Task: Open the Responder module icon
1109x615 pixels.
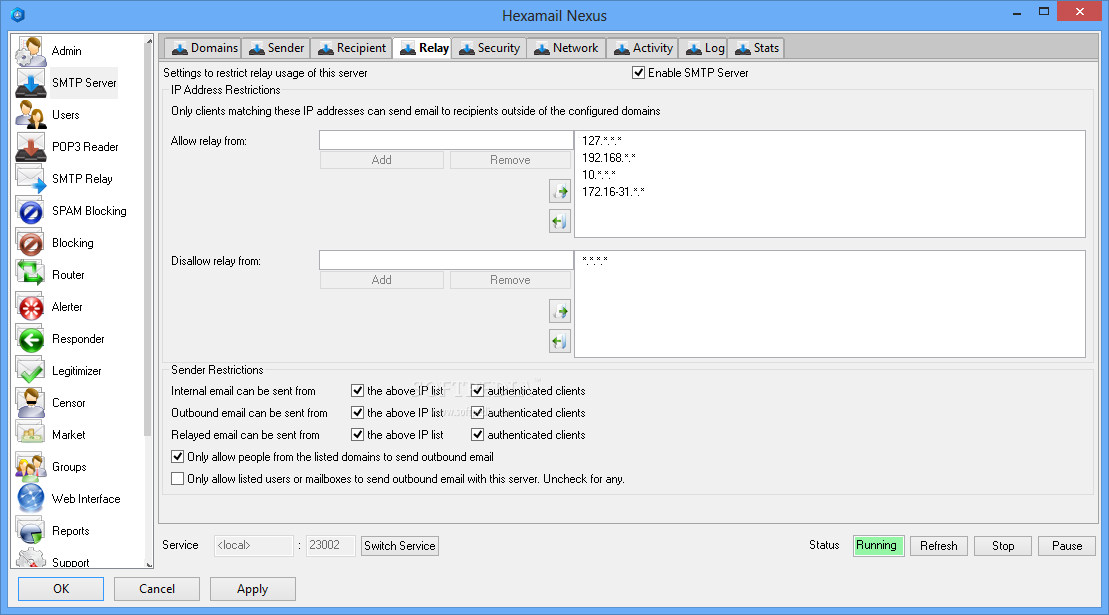Action: [x=30, y=339]
